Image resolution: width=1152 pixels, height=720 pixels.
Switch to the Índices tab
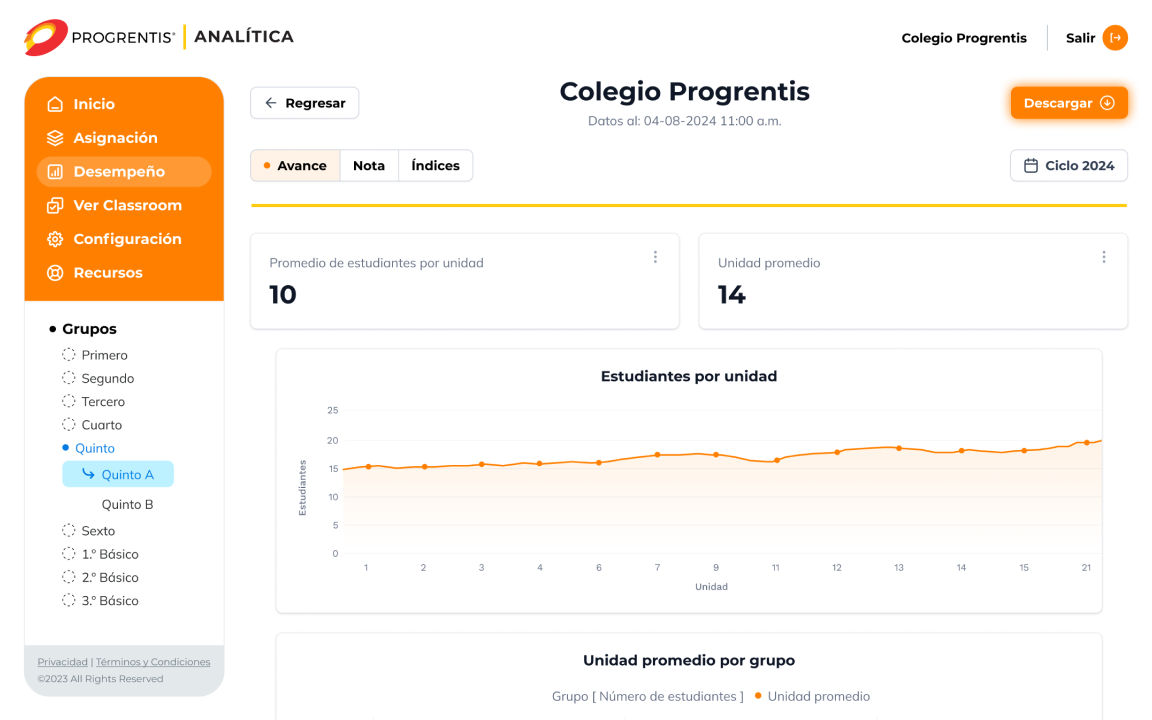pyautogui.click(x=436, y=165)
